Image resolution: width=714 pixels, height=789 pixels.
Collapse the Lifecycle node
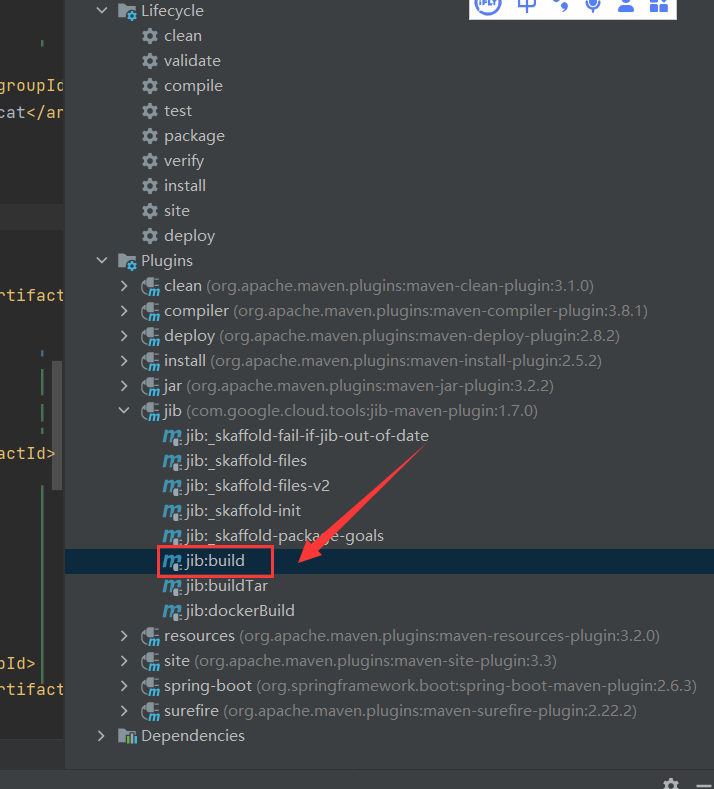pos(102,11)
